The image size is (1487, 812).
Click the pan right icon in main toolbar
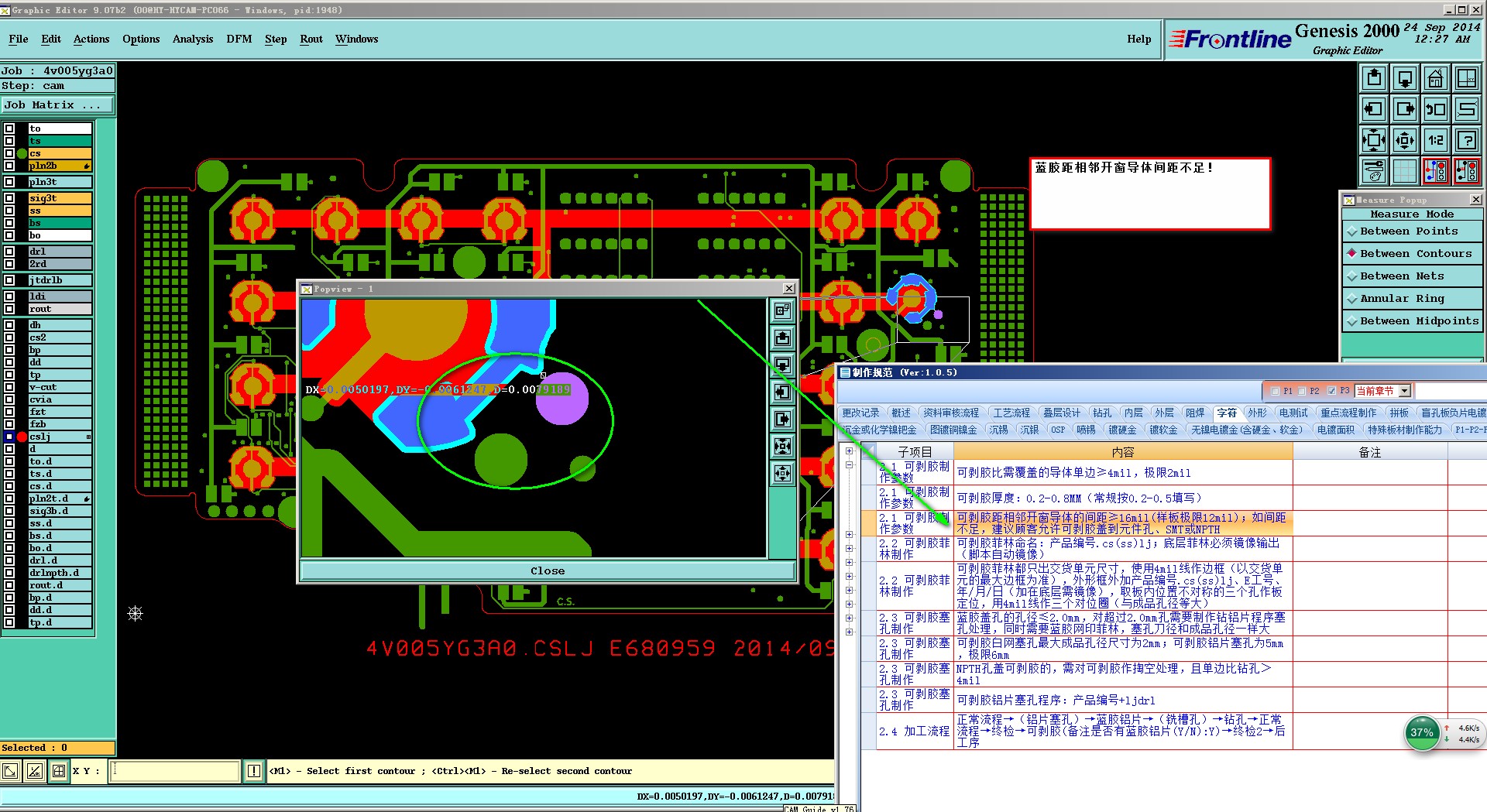pyautogui.click(x=1405, y=109)
